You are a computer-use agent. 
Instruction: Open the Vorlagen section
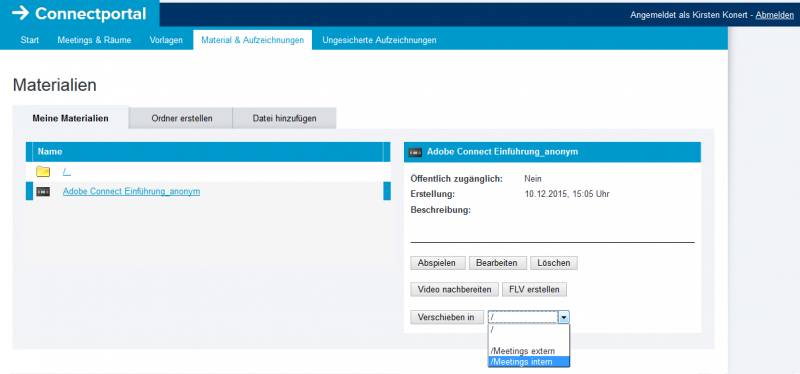[166, 40]
